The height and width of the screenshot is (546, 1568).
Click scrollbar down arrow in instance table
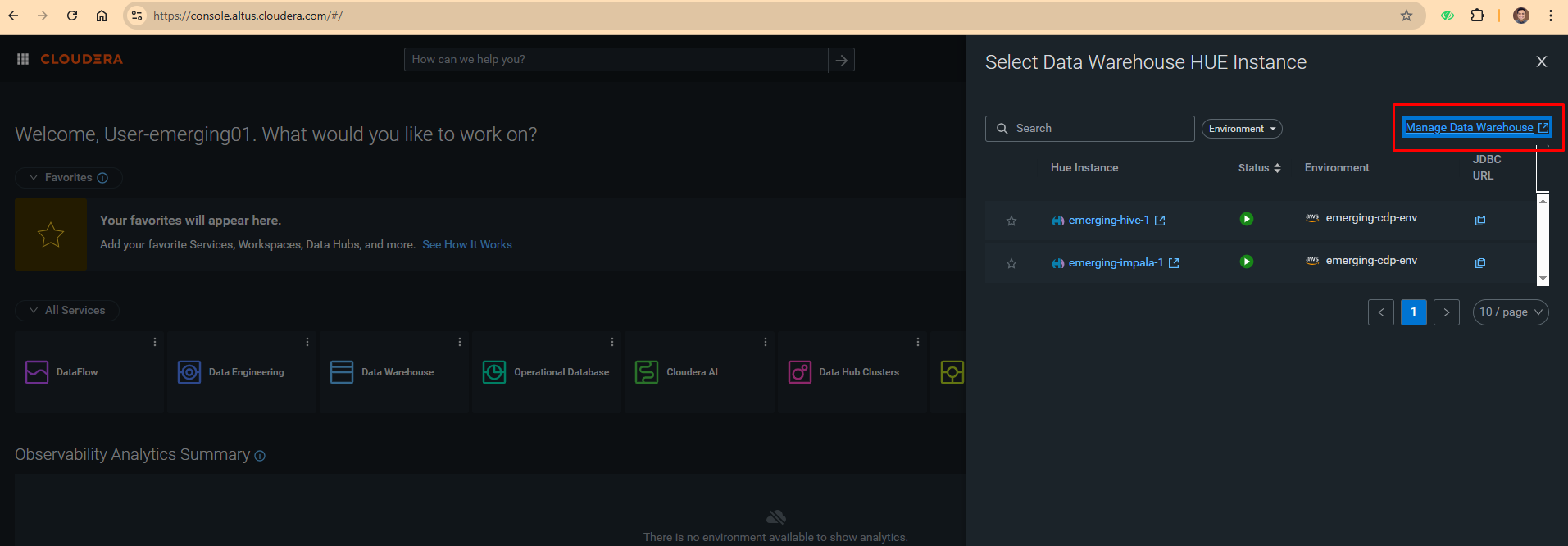(x=1543, y=279)
